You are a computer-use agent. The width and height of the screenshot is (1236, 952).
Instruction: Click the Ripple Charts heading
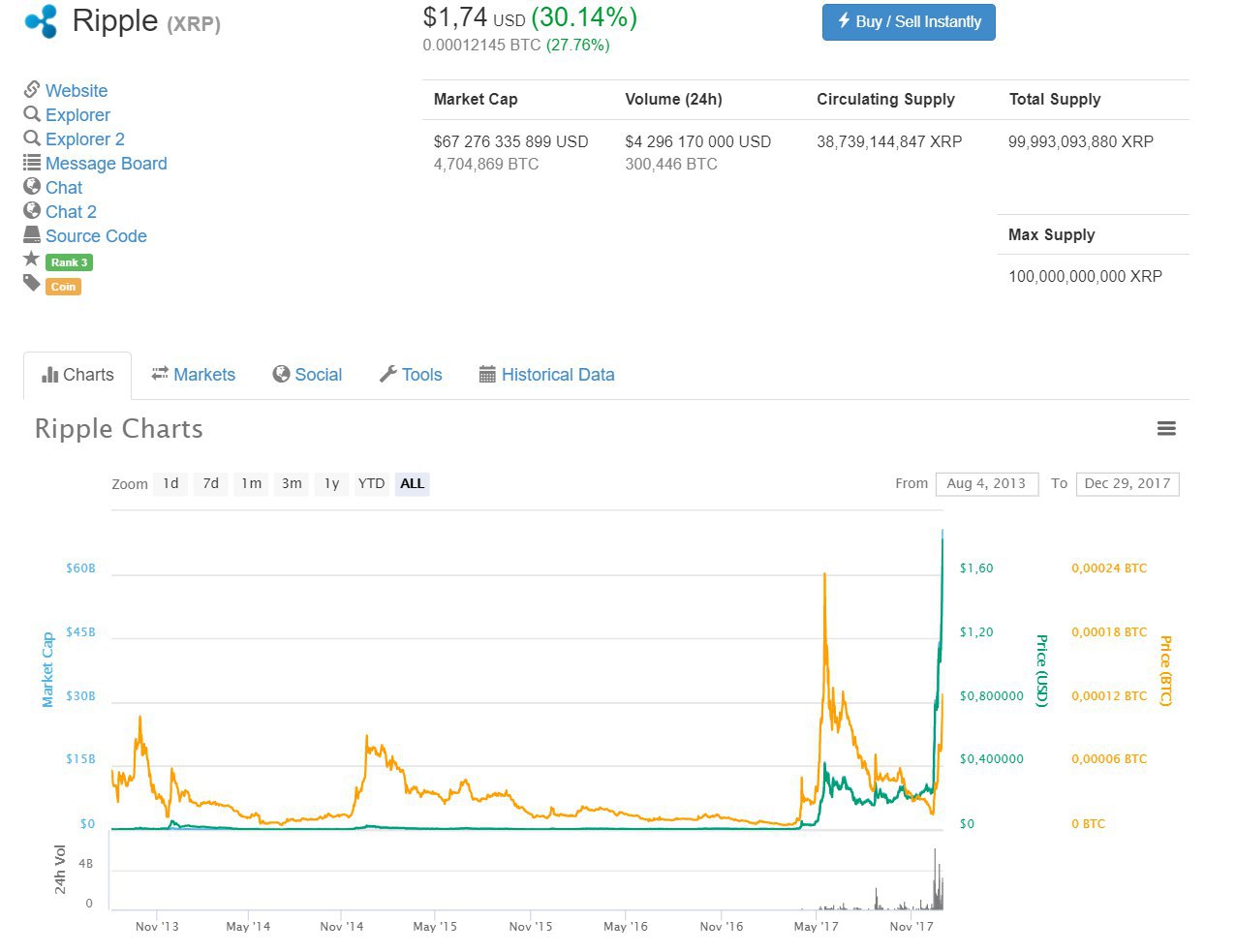[119, 429]
